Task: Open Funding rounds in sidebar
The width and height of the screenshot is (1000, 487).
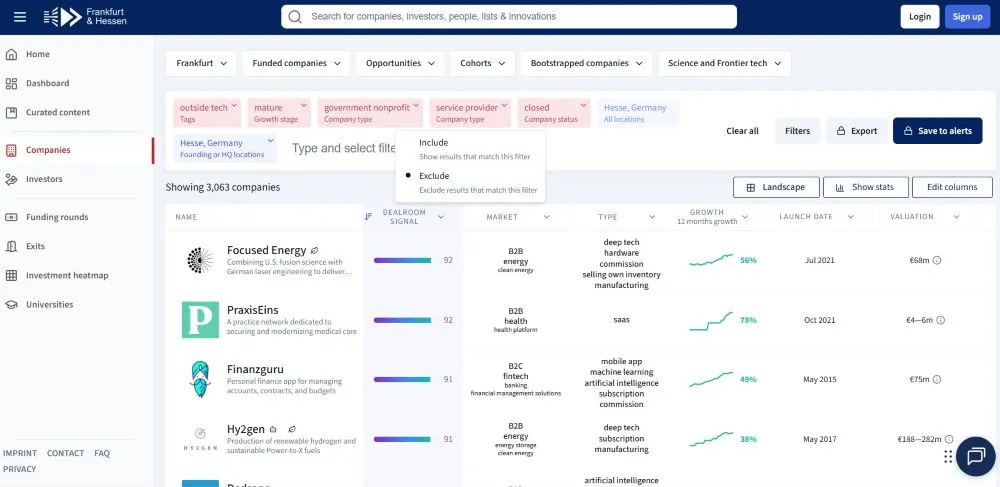Action: tap(57, 217)
